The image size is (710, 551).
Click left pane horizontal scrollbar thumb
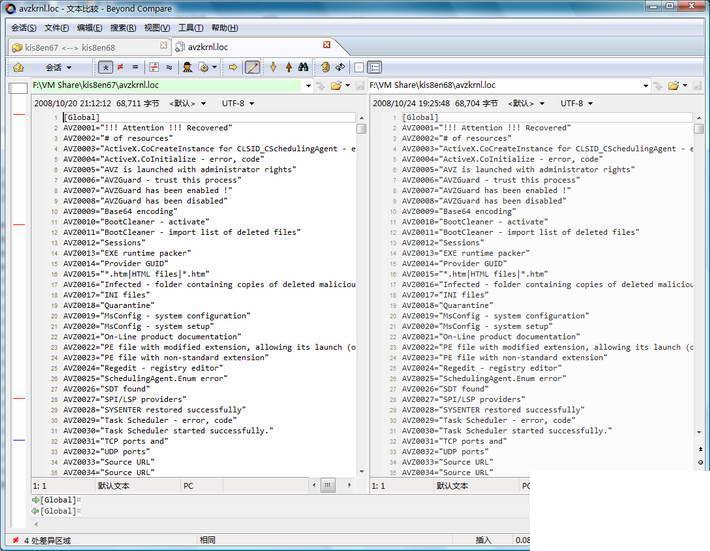327,485
